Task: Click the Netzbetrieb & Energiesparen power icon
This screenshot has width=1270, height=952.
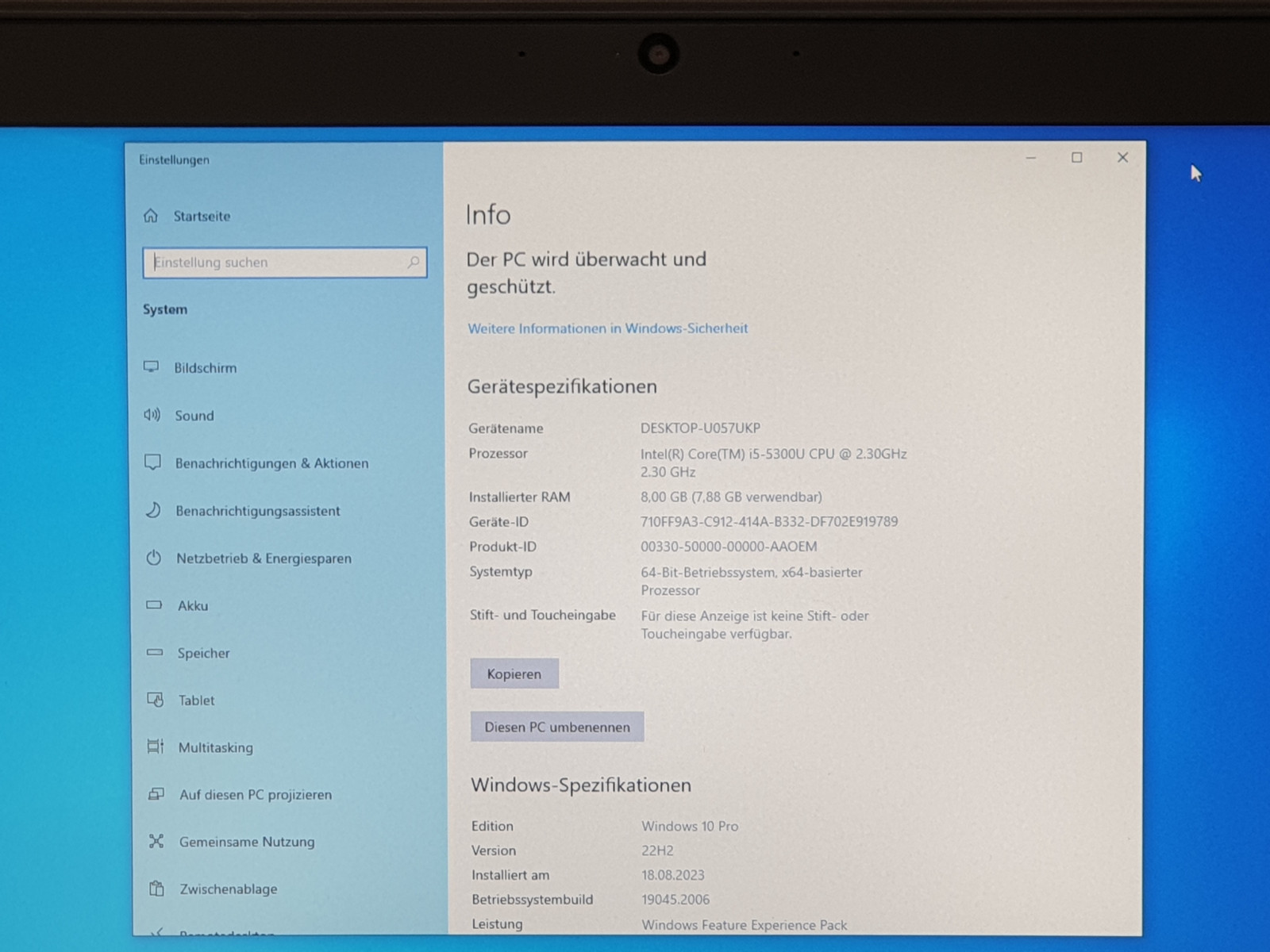Action: 154,558
